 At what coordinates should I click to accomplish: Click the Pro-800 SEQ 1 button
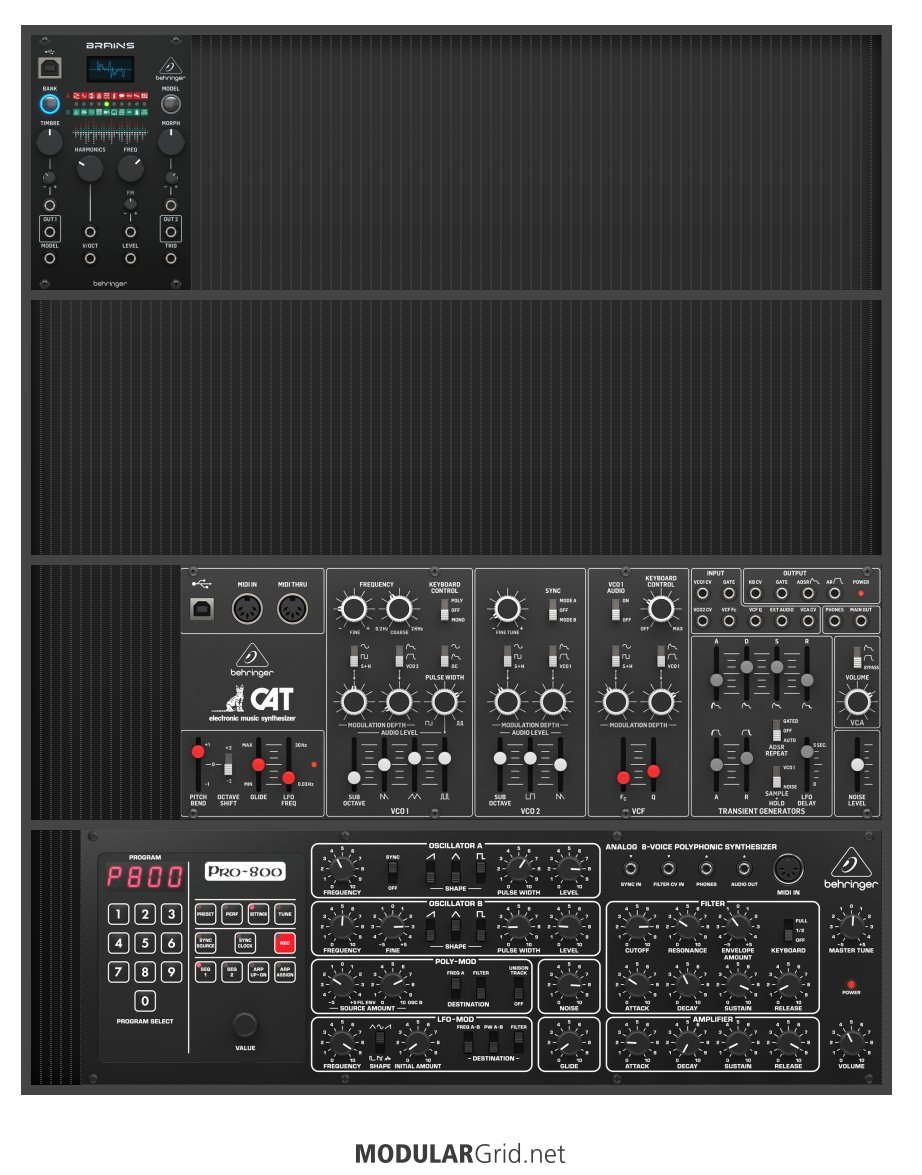pyautogui.click(x=205, y=972)
